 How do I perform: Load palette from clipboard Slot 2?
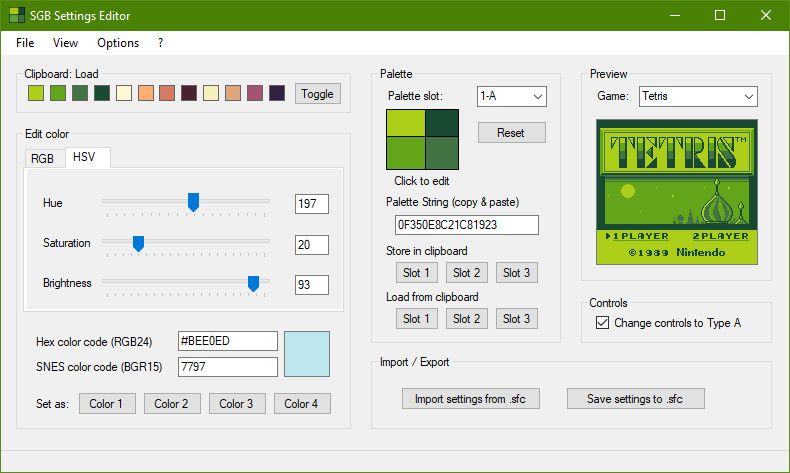pos(467,318)
